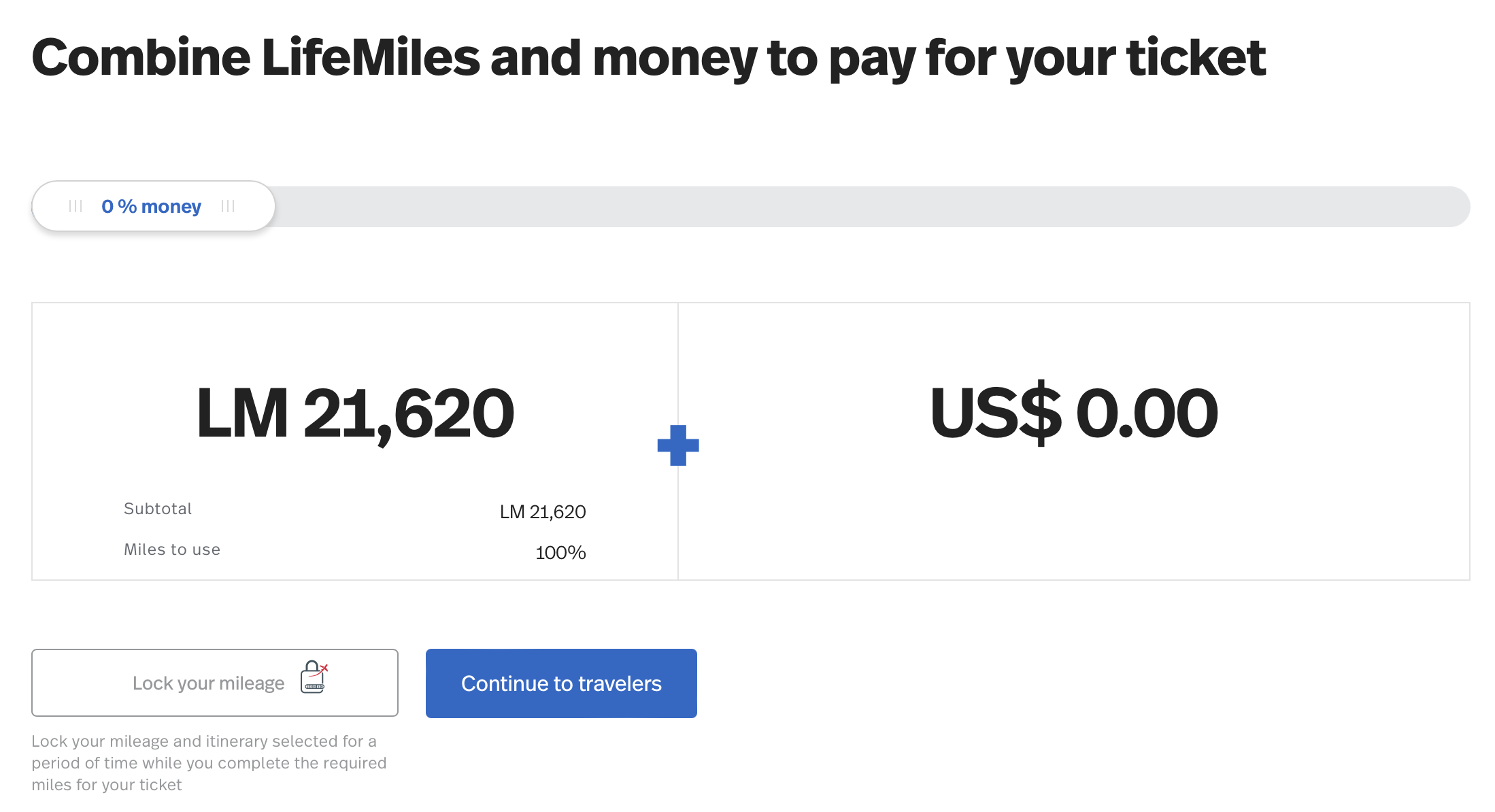Click the lock mileage description text
The width and height of the screenshot is (1495, 812).
(x=209, y=763)
